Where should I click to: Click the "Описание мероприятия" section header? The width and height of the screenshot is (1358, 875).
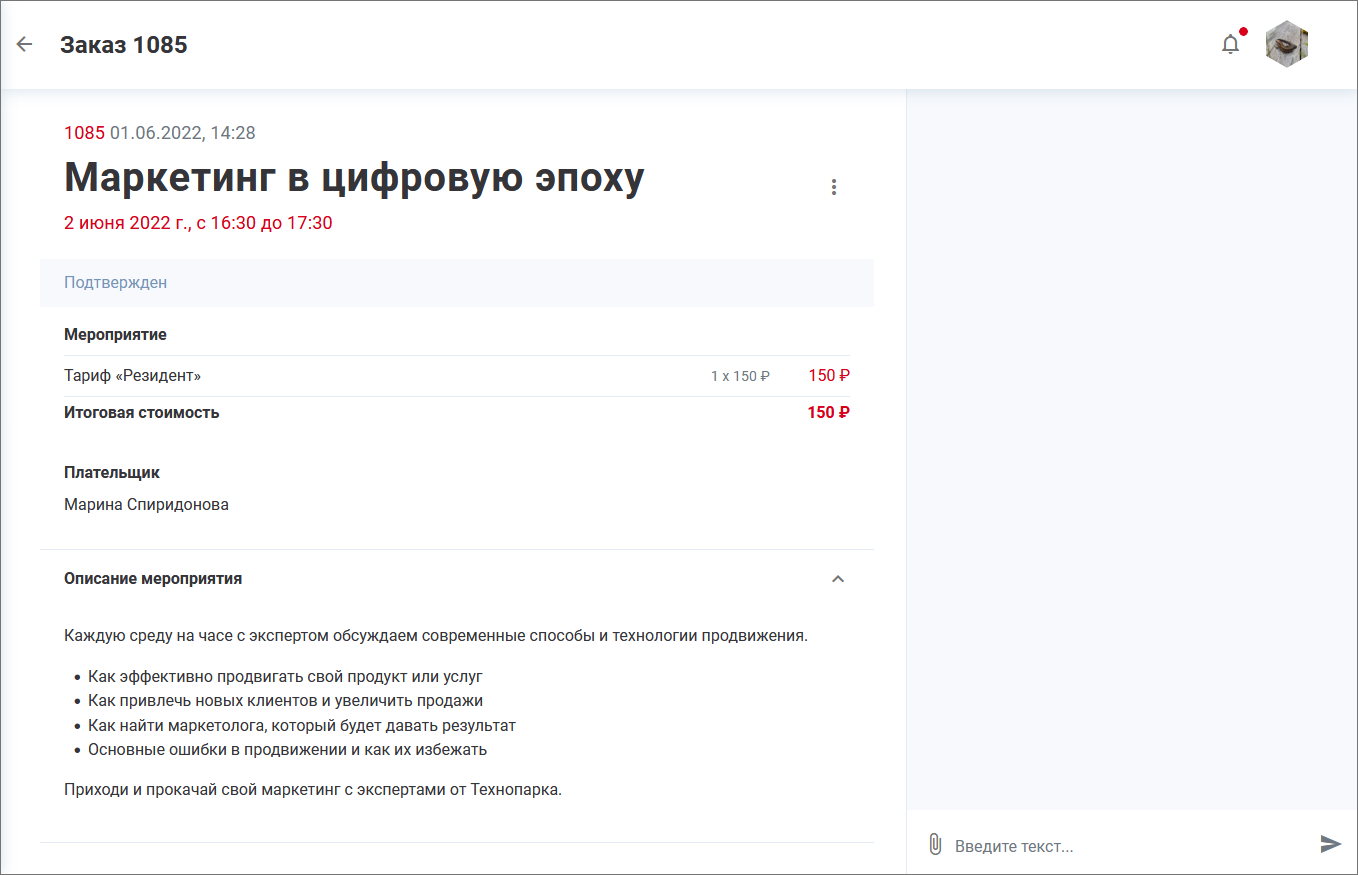153,579
